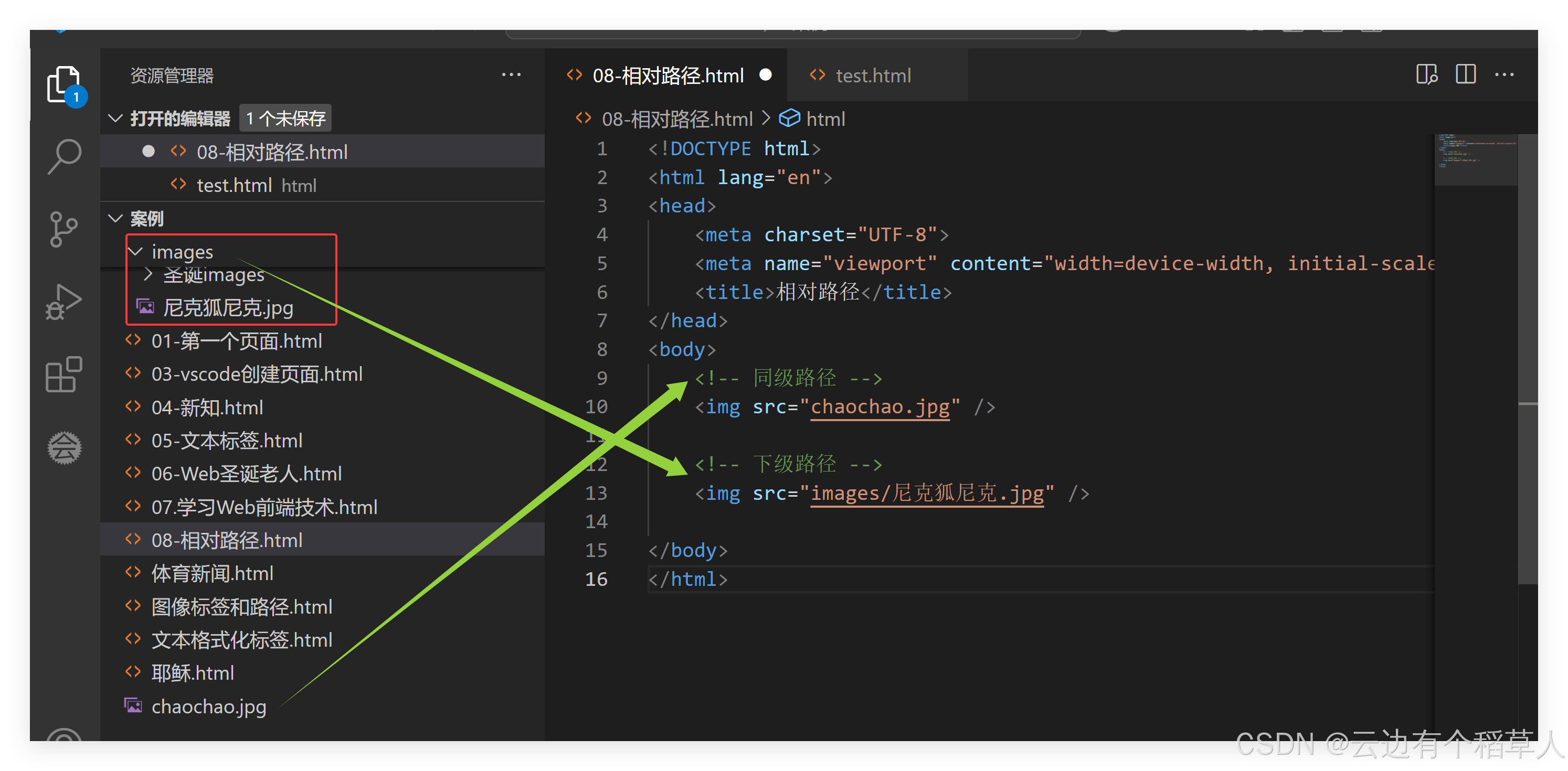1568x771 pixels.
Task: Click the open preview to side icon
Action: [1426, 75]
